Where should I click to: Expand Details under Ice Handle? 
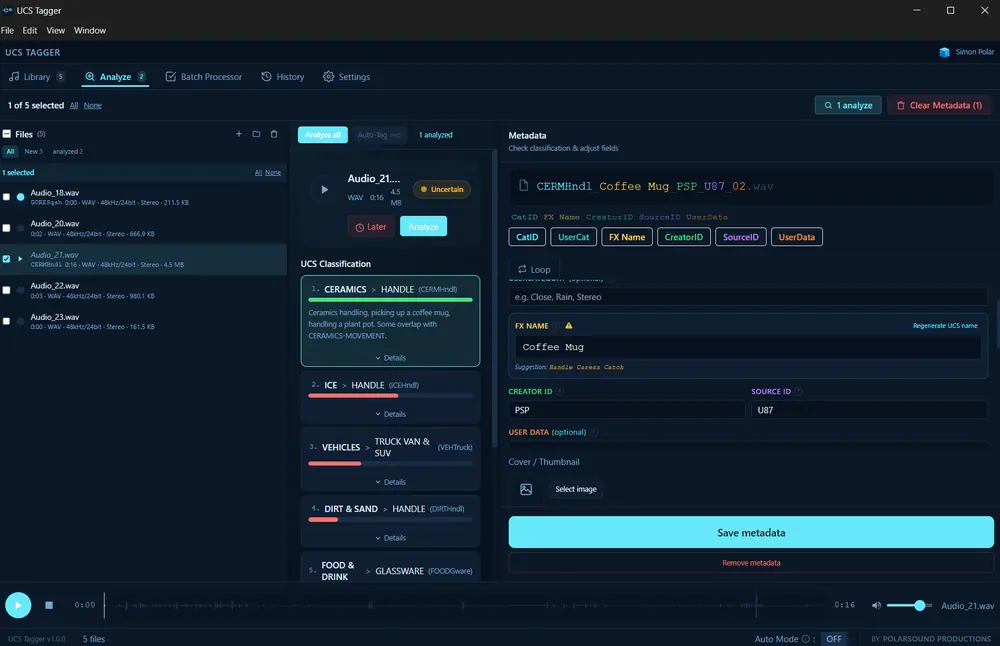(x=390, y=414)
